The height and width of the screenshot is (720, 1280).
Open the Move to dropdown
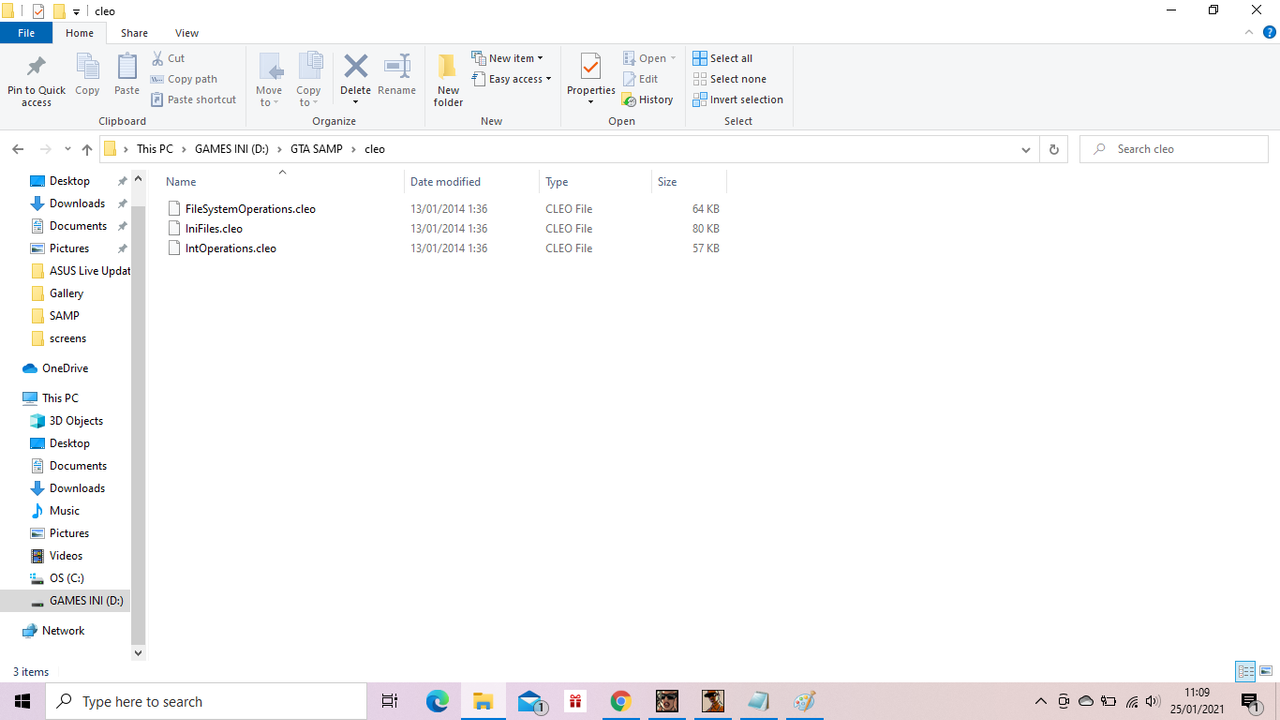(269, 80)
